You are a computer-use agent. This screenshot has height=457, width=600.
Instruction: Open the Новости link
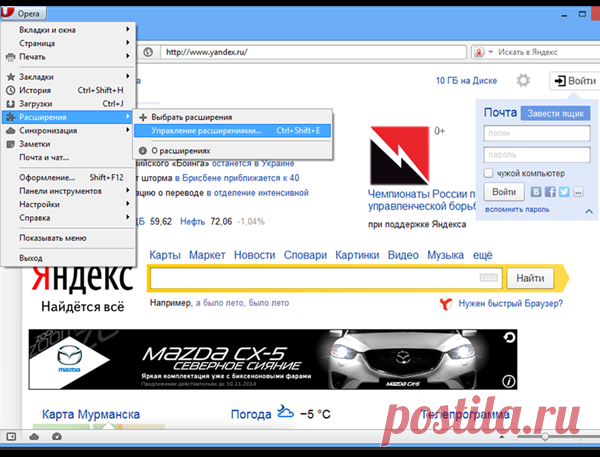(254, 255)
